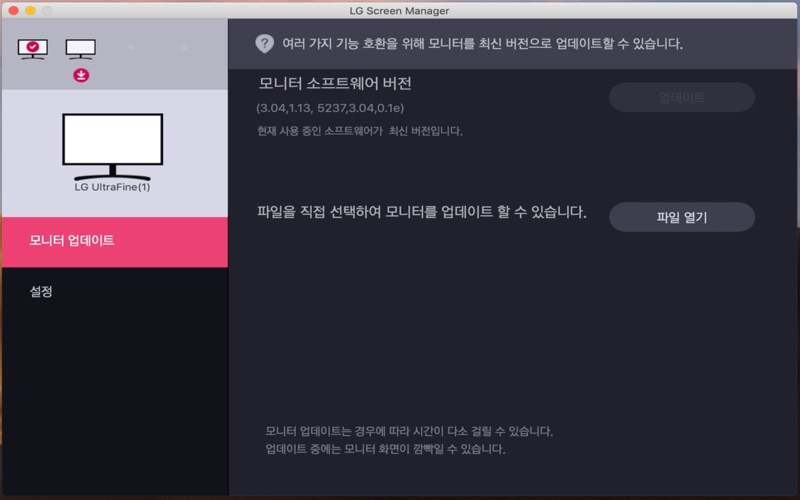The width and height of the screenshot is (800, 500).
Task: Click the LG UltraFine(1) label
Action: (x=112, y=187)
